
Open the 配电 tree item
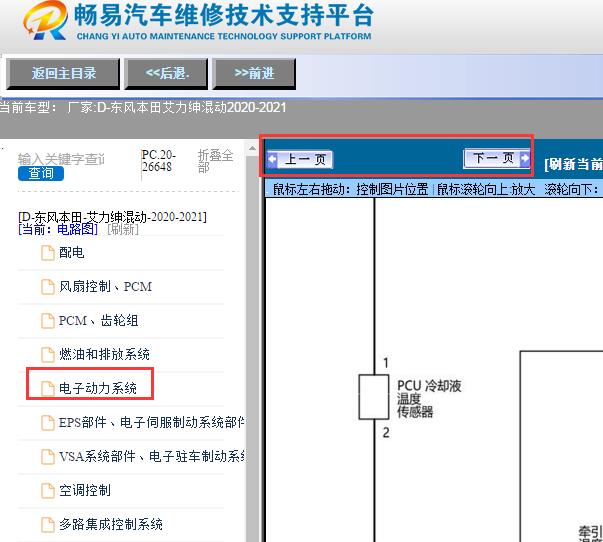coord(72,253)
